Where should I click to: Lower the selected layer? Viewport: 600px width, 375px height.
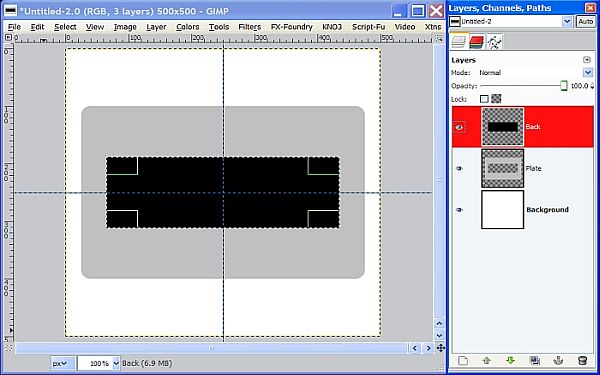[x=510, y=360]
